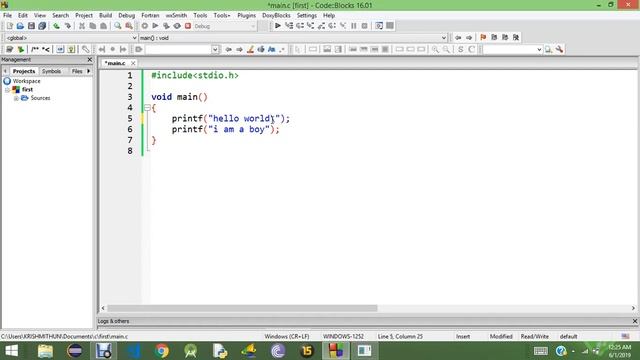Open the search text combo box arrow

point(215,49)
